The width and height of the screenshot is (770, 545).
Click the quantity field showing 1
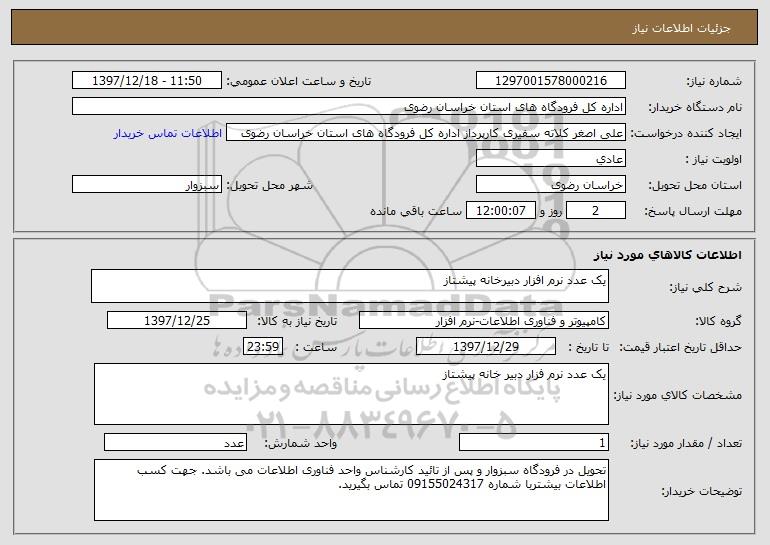(x=534, y=442)
